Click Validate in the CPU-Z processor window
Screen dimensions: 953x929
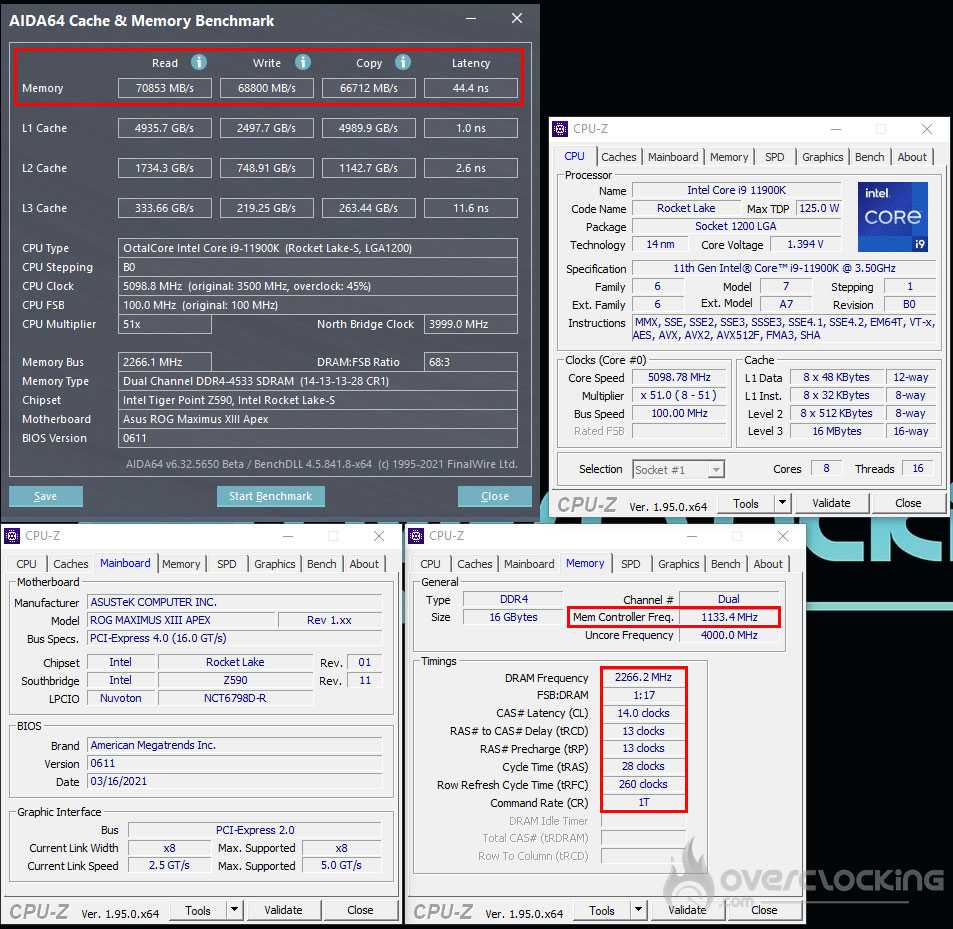(831, 503)
